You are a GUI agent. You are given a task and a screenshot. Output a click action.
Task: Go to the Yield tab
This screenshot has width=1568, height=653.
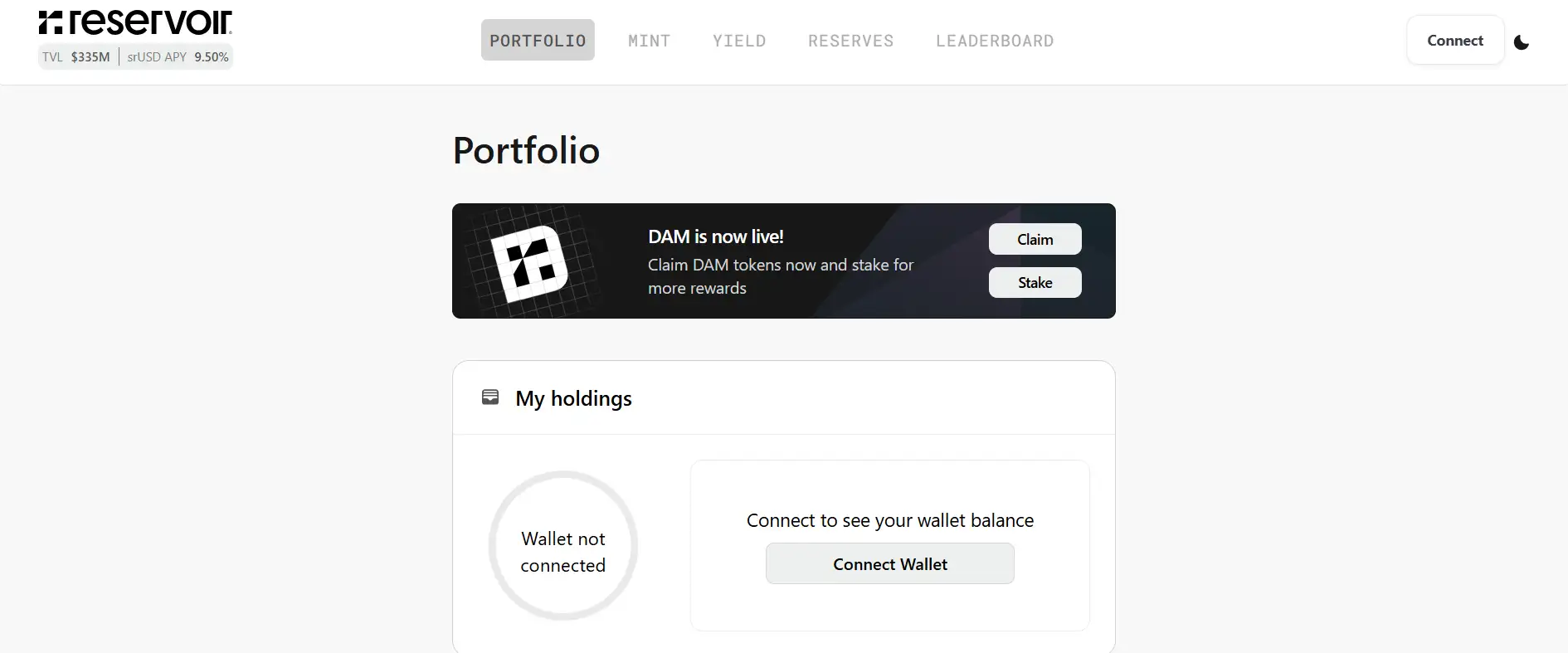738,41
